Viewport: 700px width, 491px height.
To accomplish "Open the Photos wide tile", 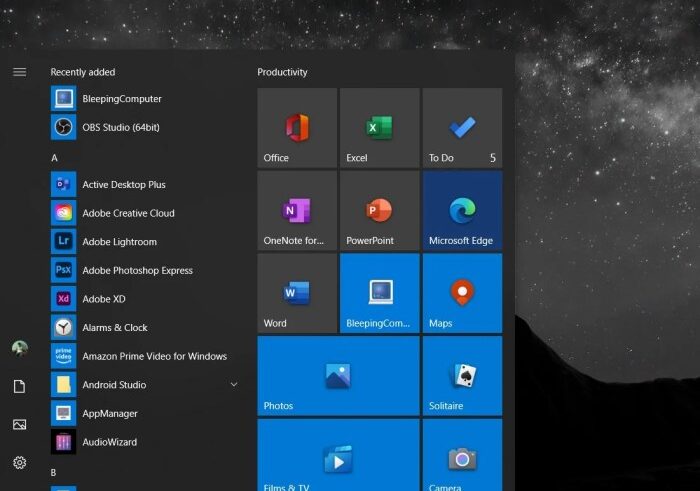I will 338,376.
